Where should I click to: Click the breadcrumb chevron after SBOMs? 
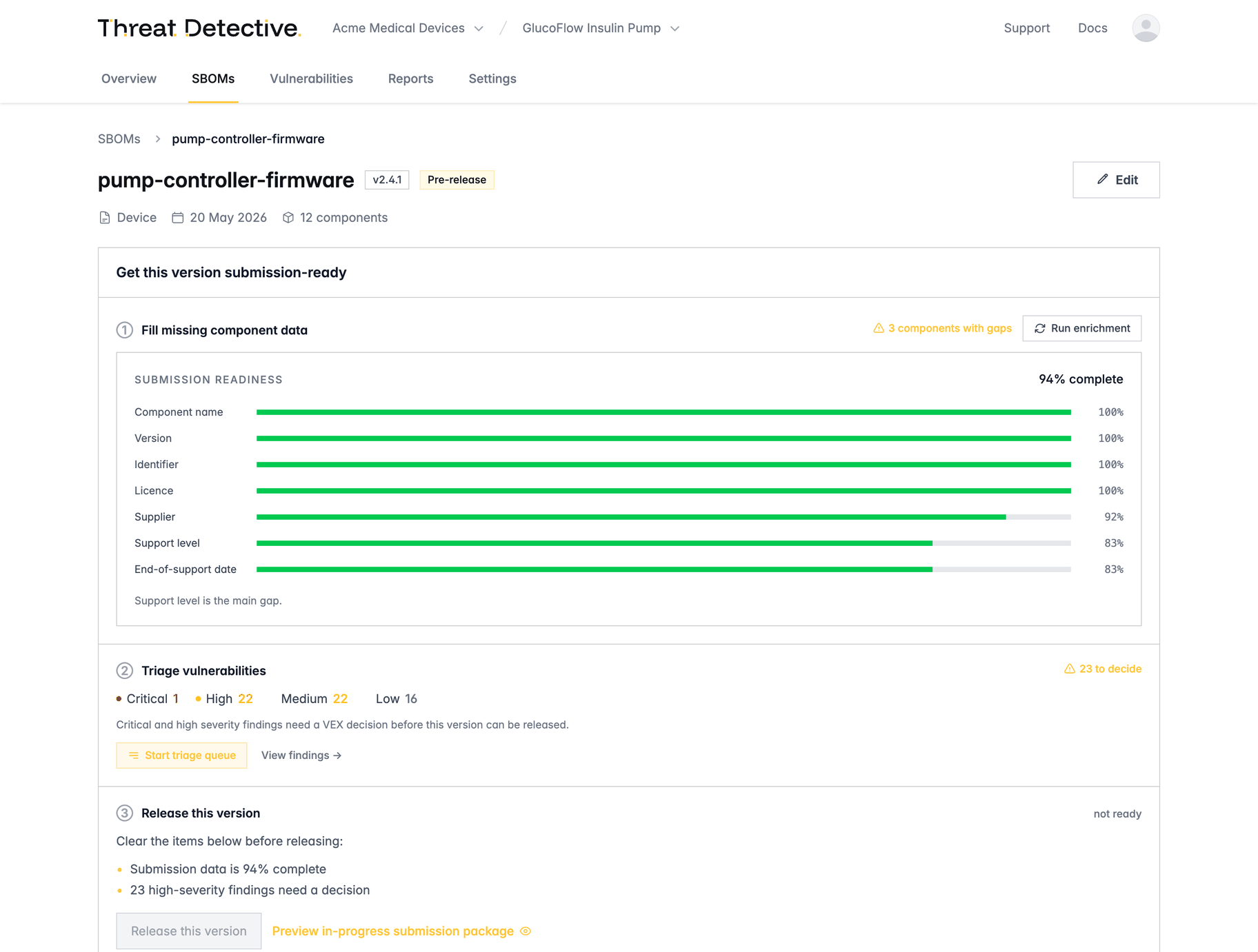pyautogui.click(x=157, y=139)
